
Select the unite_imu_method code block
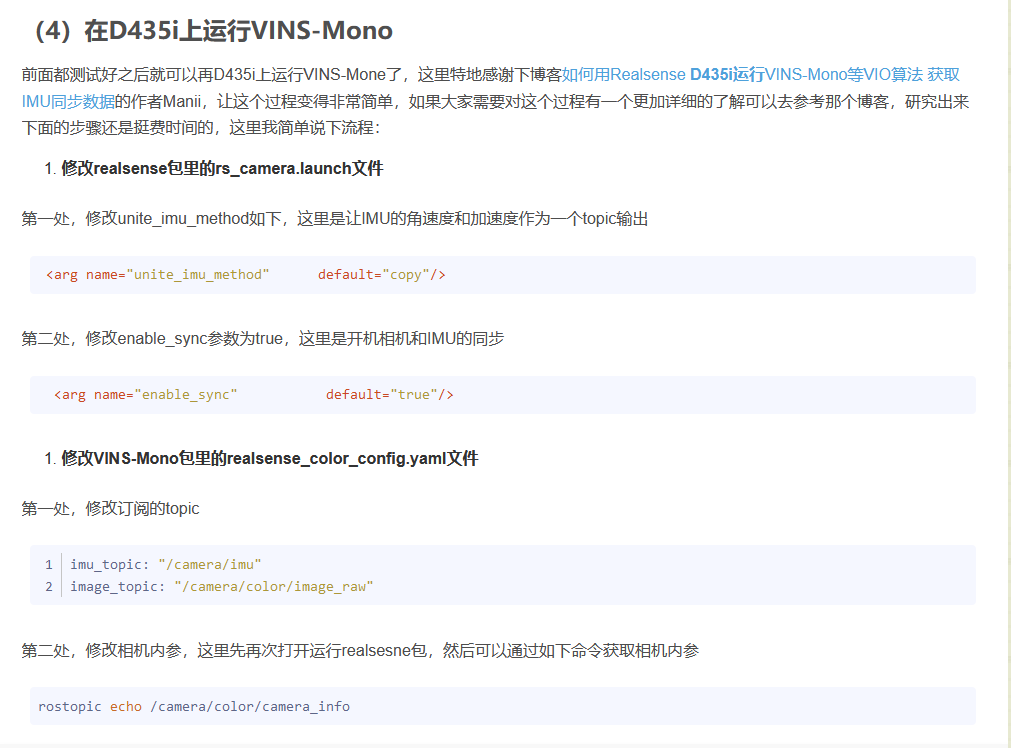[x=500, y=274]
